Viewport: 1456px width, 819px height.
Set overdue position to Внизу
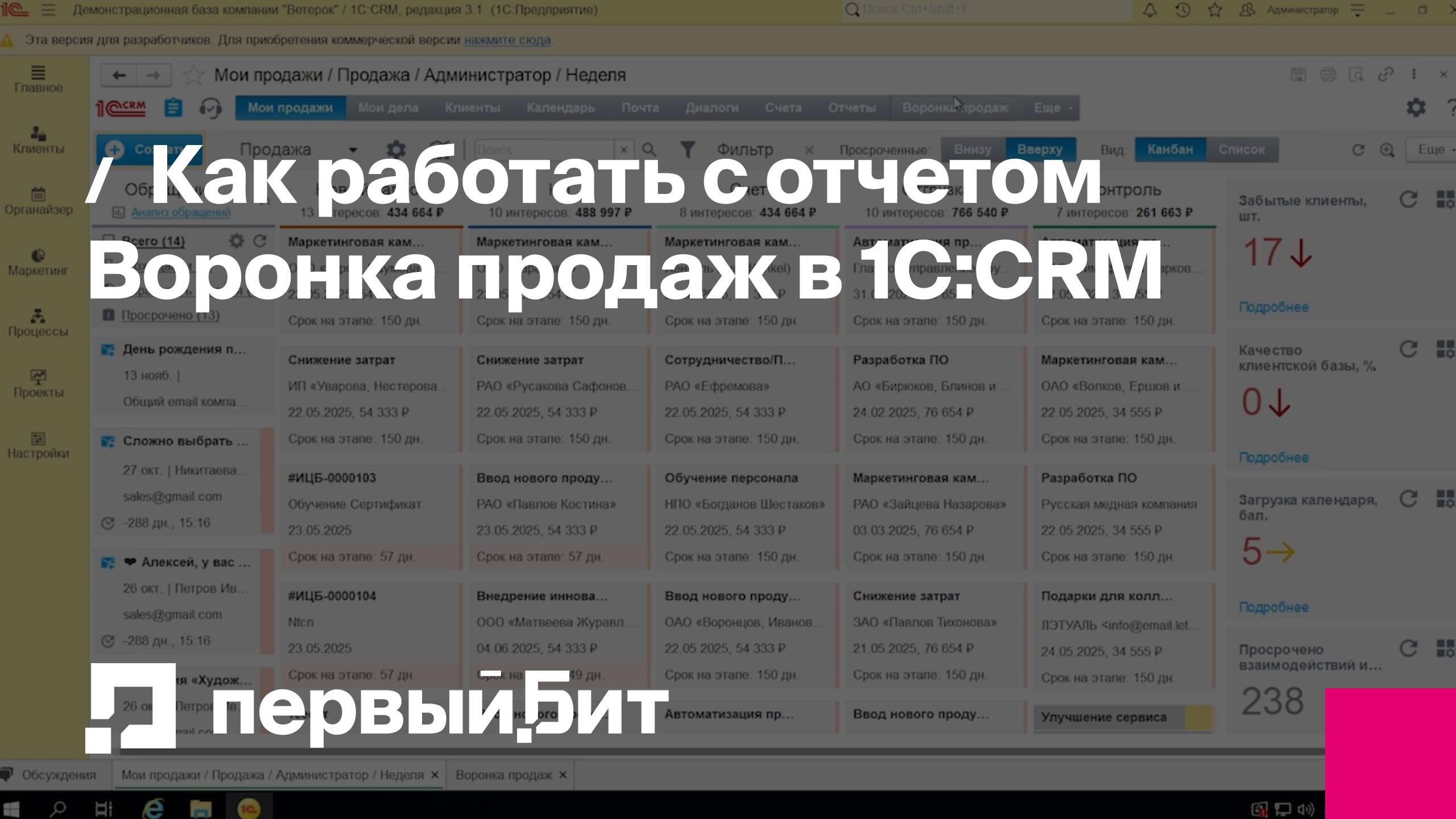[x=973, y=150]
